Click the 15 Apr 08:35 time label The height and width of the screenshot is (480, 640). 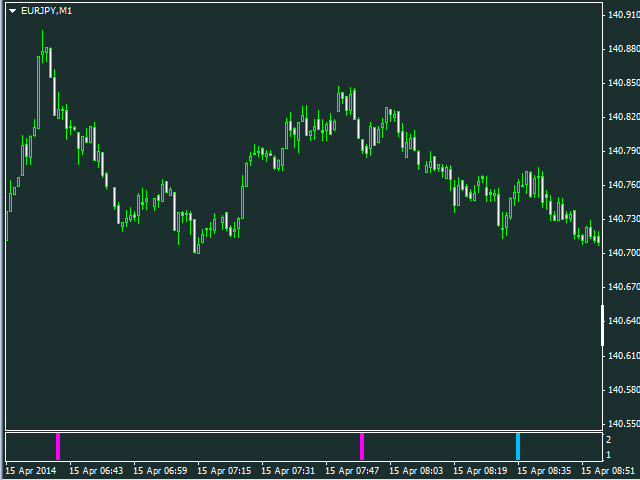(x=544, y=471)
